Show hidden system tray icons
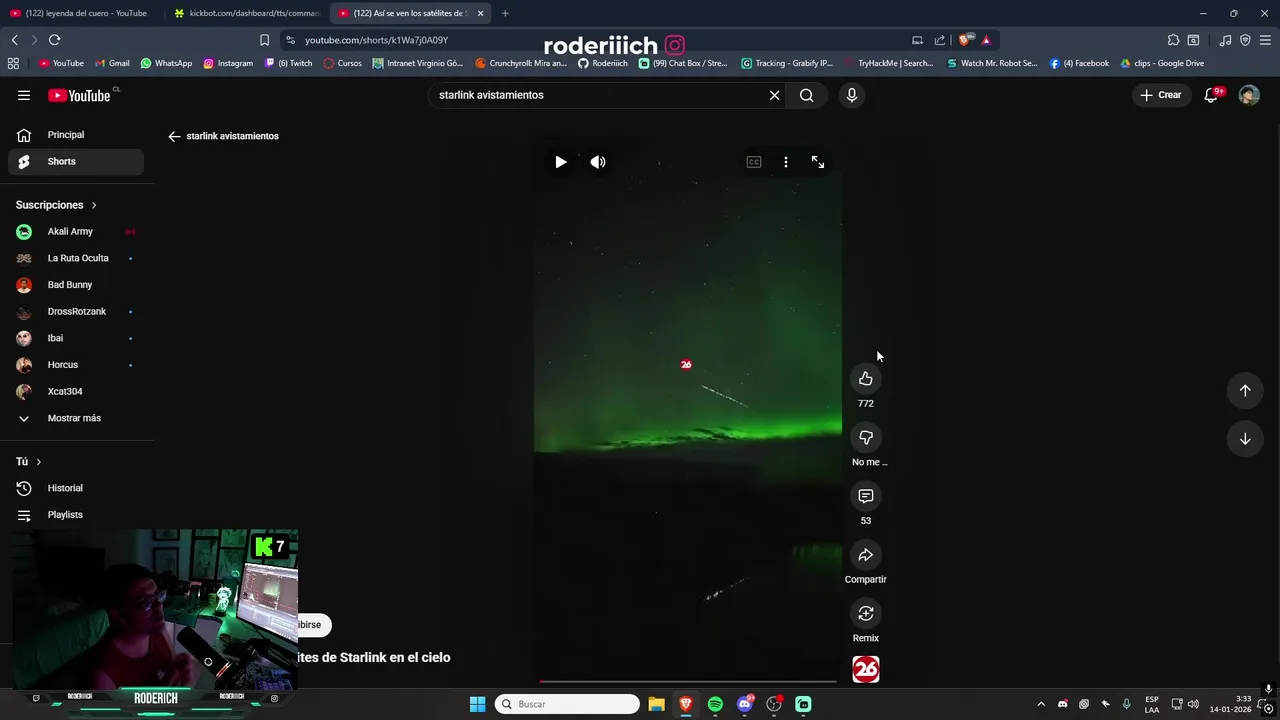1280x720 pixels. tap(1040, 704)
